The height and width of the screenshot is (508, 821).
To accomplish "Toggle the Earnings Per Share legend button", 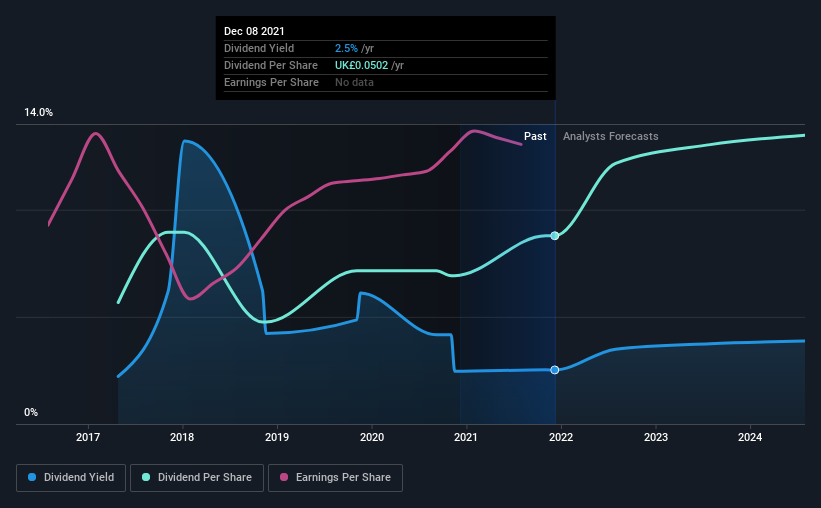I will tap(335, 478).
